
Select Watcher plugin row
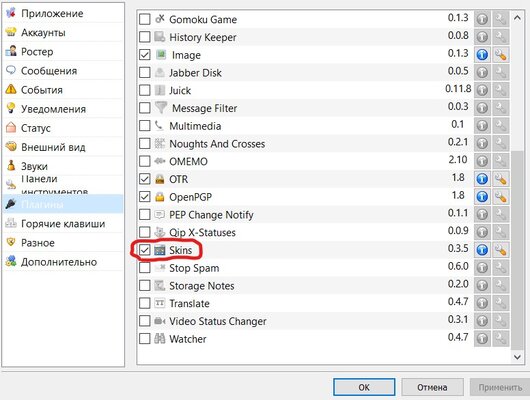tap(324, 339)
